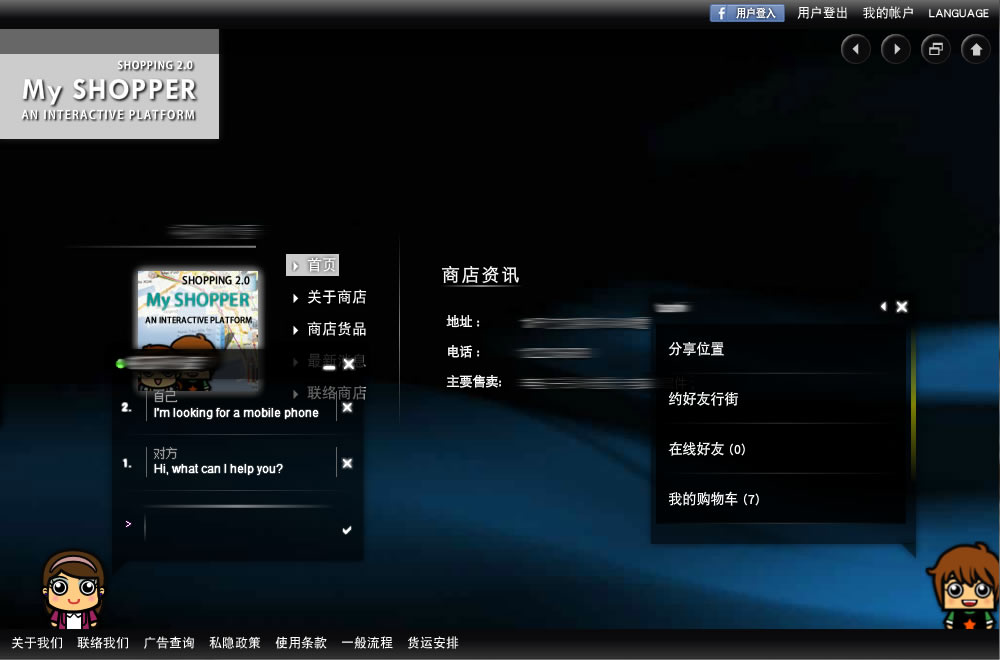Viewport: 1000px width, 660px height.
Task: Click the My SHOPPER store thumbnail
Action: (198, 310)
